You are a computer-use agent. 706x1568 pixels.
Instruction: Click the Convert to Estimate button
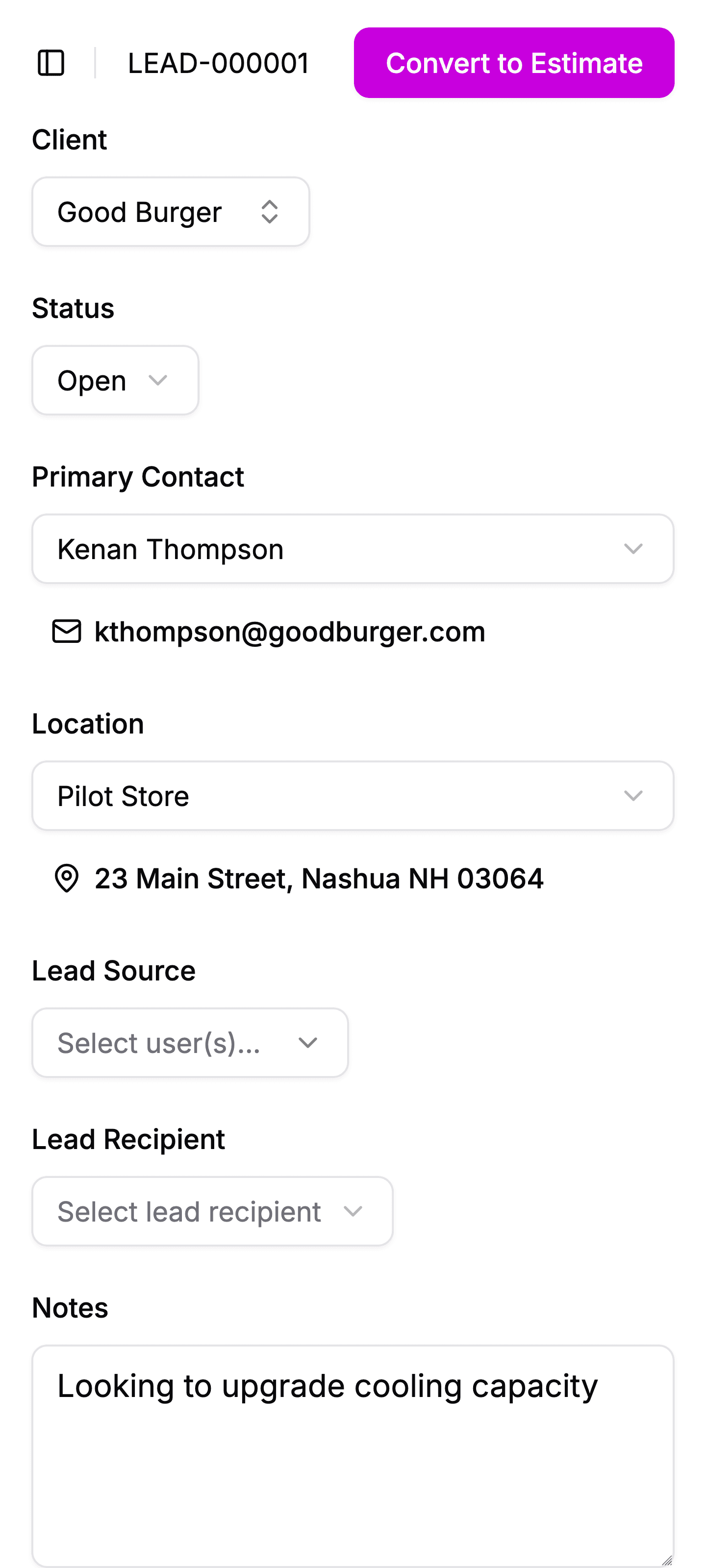pos(513,63)
